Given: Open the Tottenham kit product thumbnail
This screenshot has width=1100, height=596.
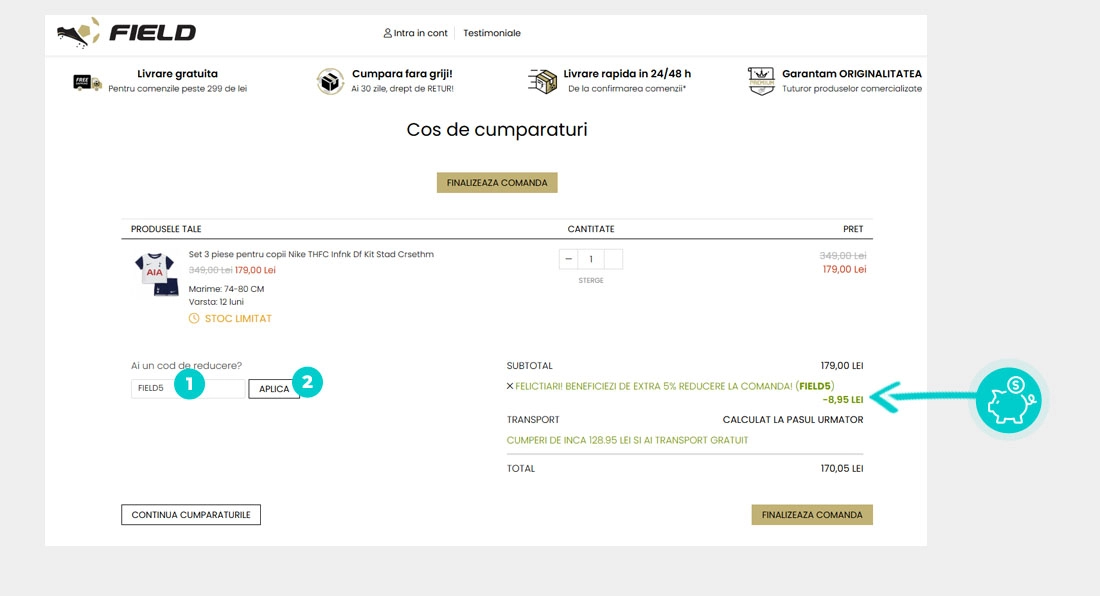Looking at the screenshot, I should pyautogui.click(x=156, y=274).
